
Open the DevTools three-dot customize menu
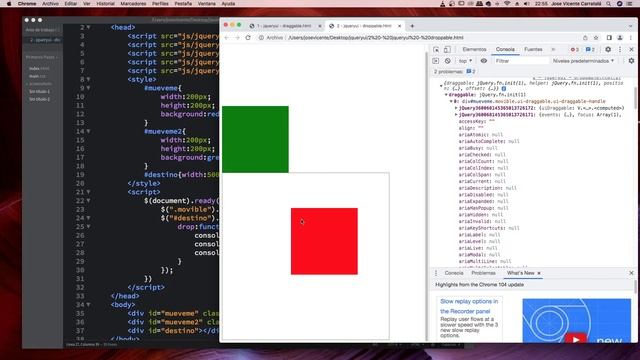(x=620, y=49)
